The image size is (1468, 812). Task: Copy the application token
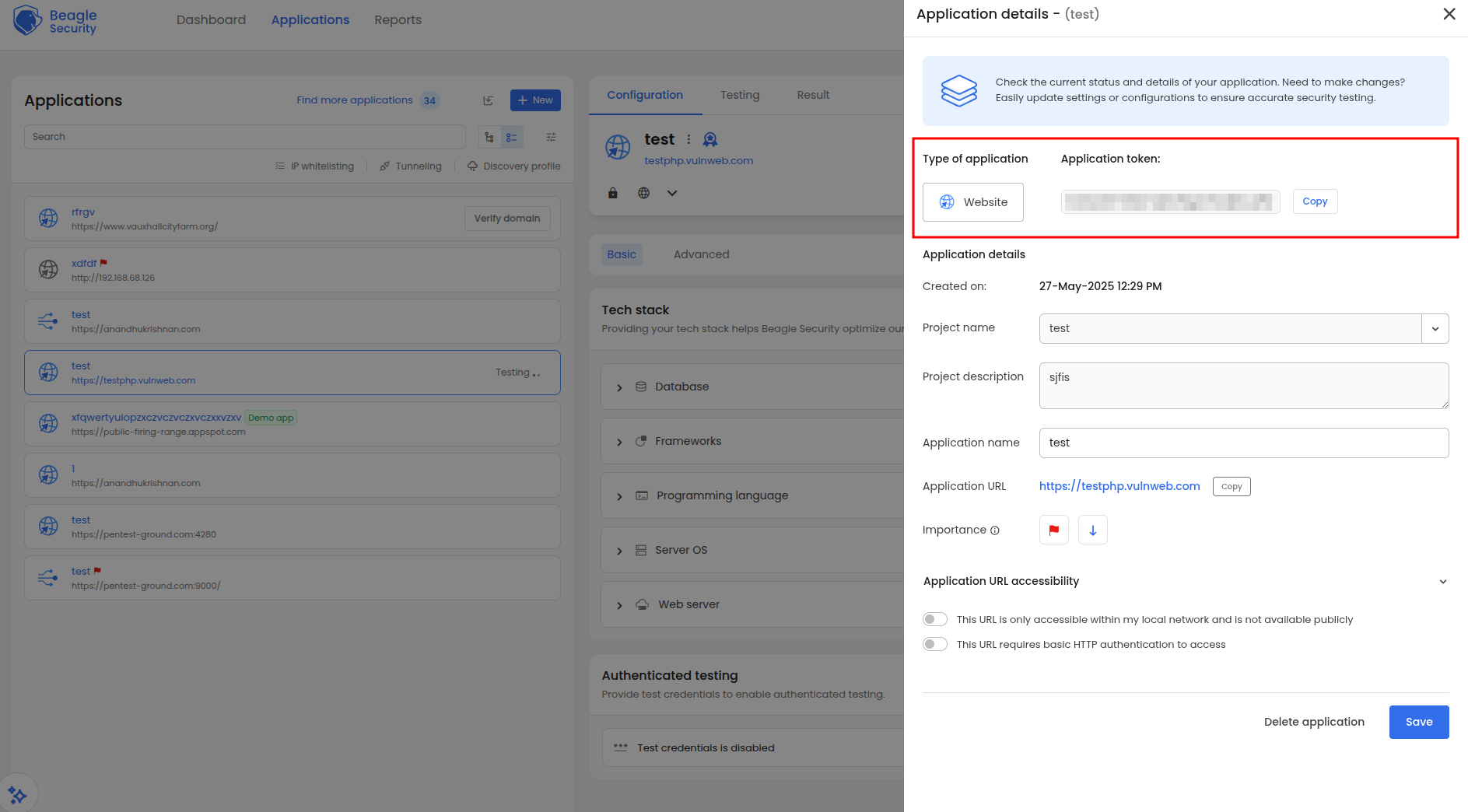[1315, 201]
